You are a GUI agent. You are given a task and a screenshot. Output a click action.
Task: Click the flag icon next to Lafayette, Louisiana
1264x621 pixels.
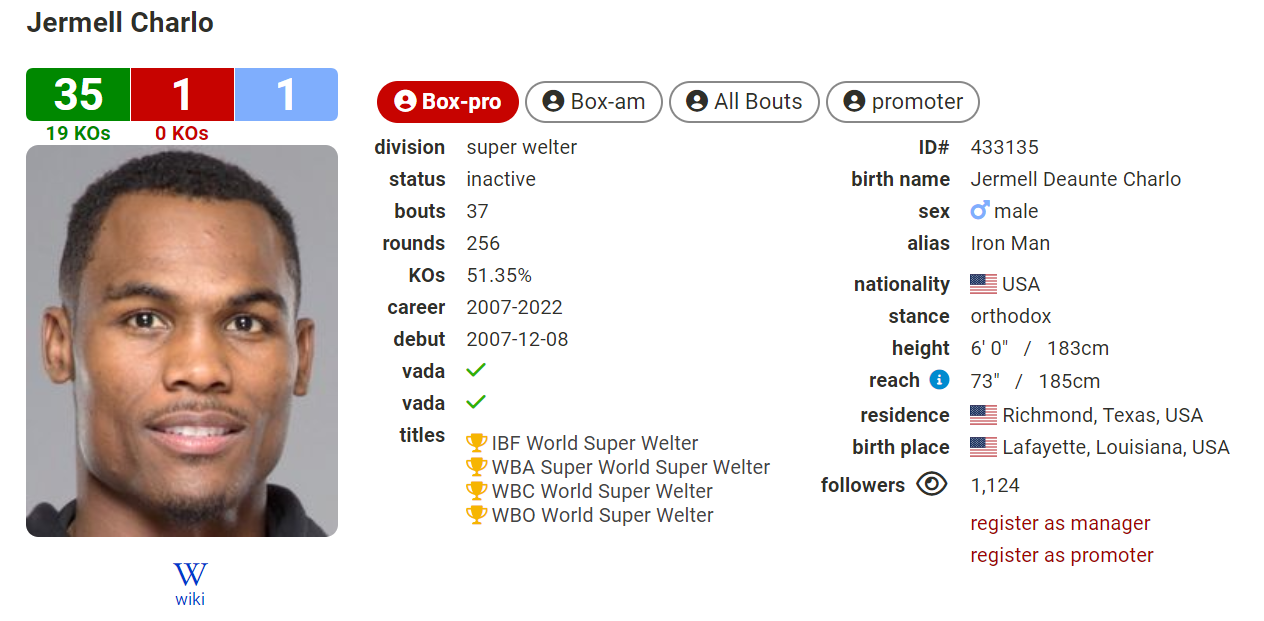(x=983, y=447)
